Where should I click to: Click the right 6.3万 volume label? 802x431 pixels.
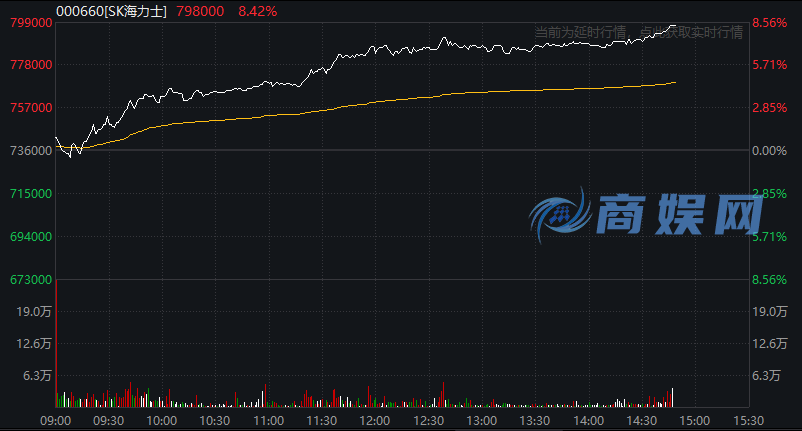point(767,376)
